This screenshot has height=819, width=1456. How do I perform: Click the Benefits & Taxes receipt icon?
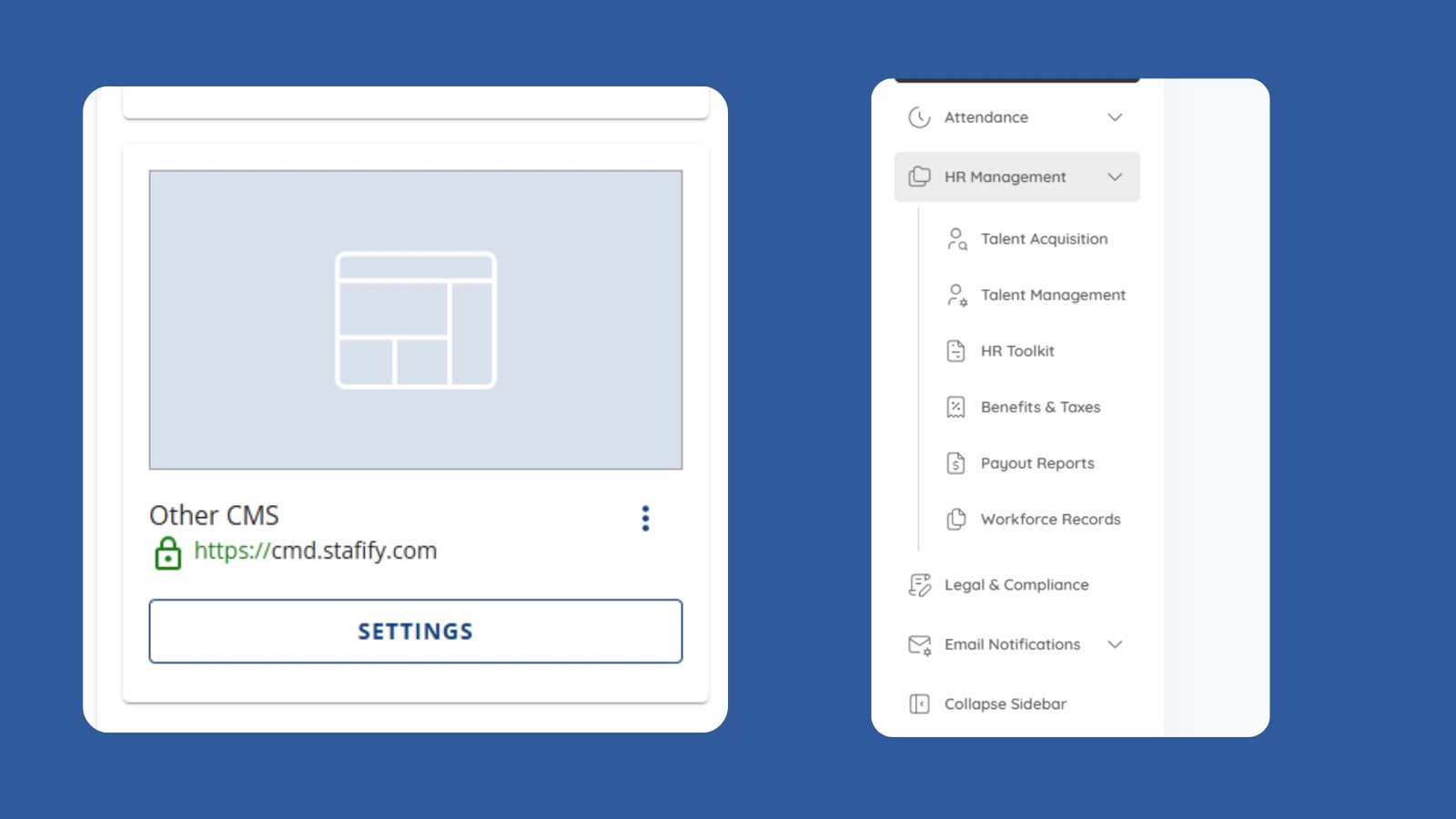point(955,408)
